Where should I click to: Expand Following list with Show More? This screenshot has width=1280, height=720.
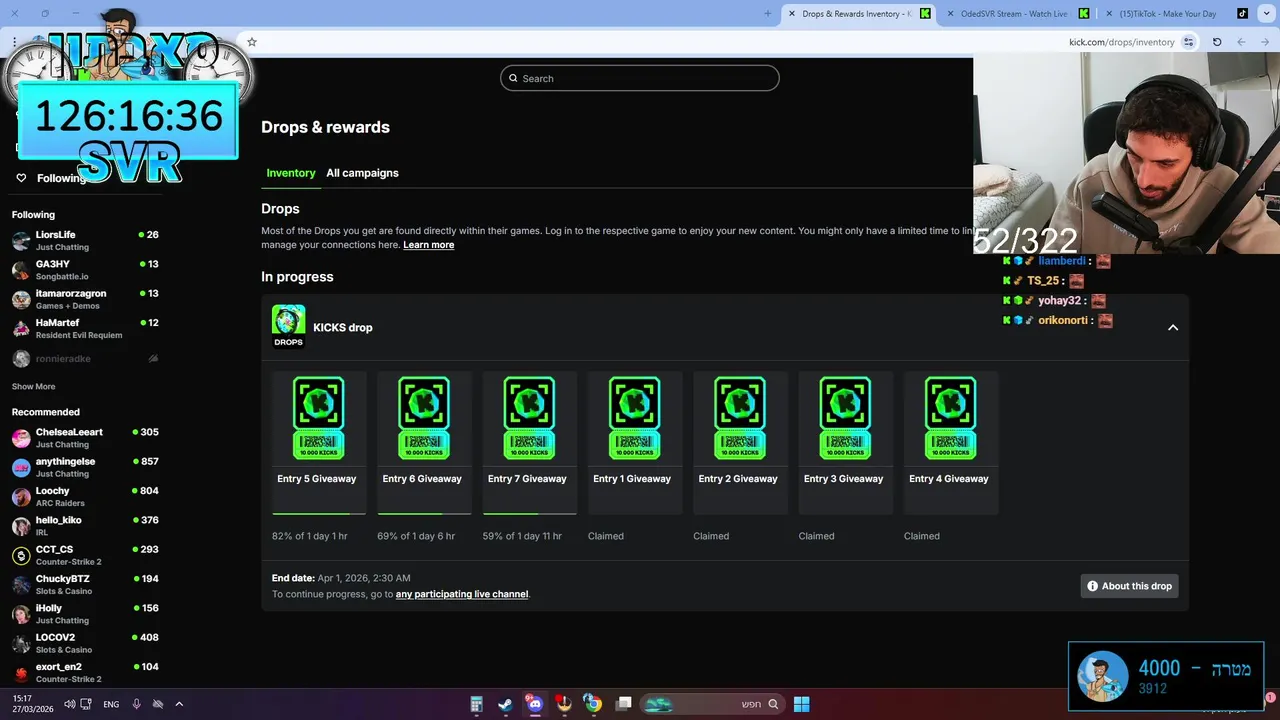pos(33,387)
